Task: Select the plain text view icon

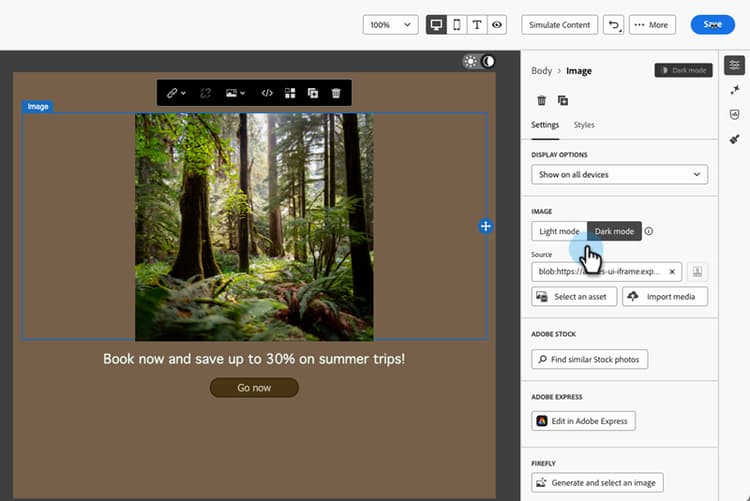Action: coord(477,25)
